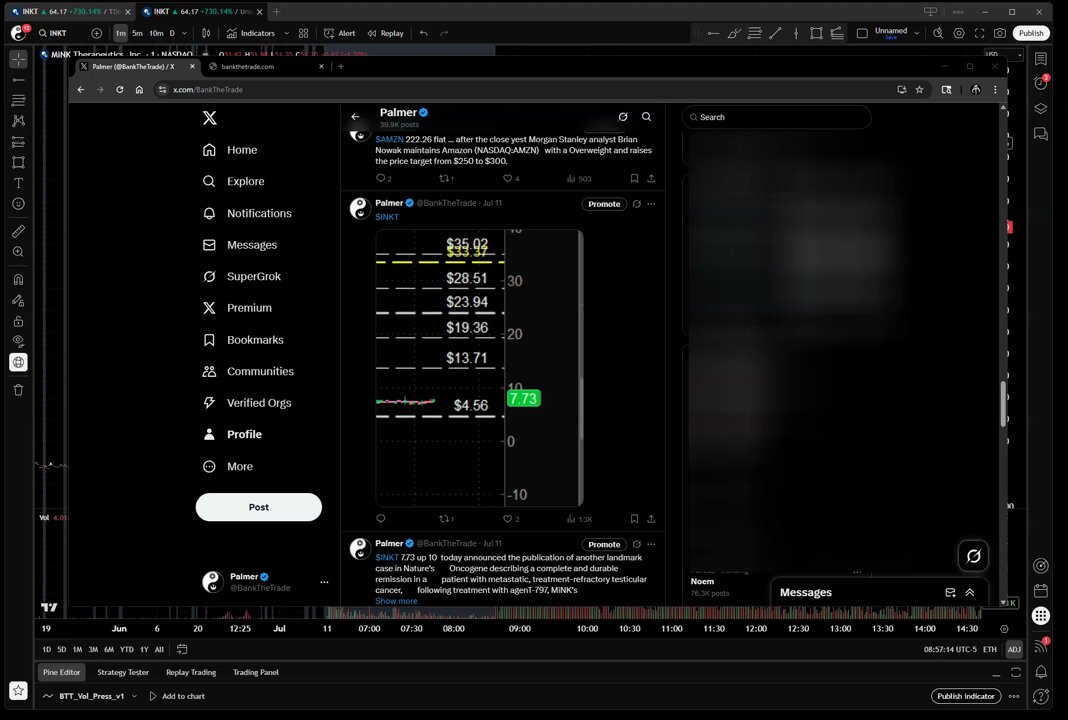Click the undo arrow in TradingView toolbar
Screen dimensions: 1068x720
click(x=424, y=33)
